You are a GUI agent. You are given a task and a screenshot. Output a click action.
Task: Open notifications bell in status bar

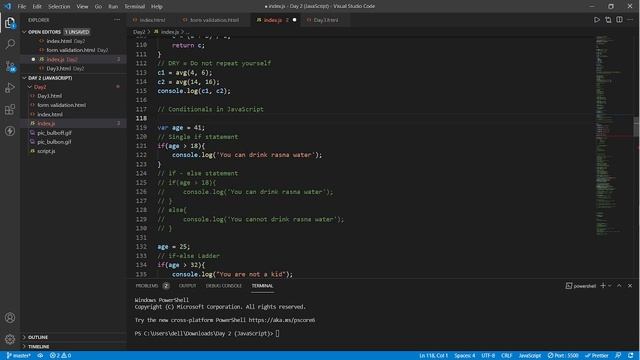(631, 356)
